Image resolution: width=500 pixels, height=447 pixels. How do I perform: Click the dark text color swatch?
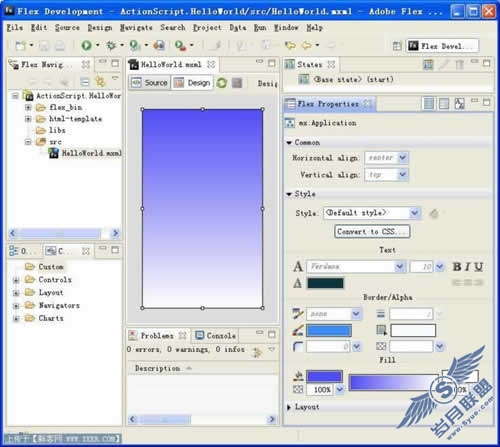325,283
